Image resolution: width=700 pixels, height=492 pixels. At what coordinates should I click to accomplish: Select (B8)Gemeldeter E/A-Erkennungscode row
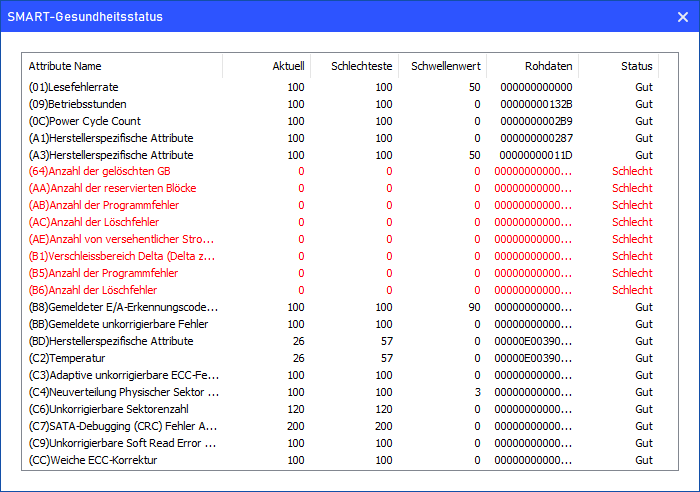341,307
